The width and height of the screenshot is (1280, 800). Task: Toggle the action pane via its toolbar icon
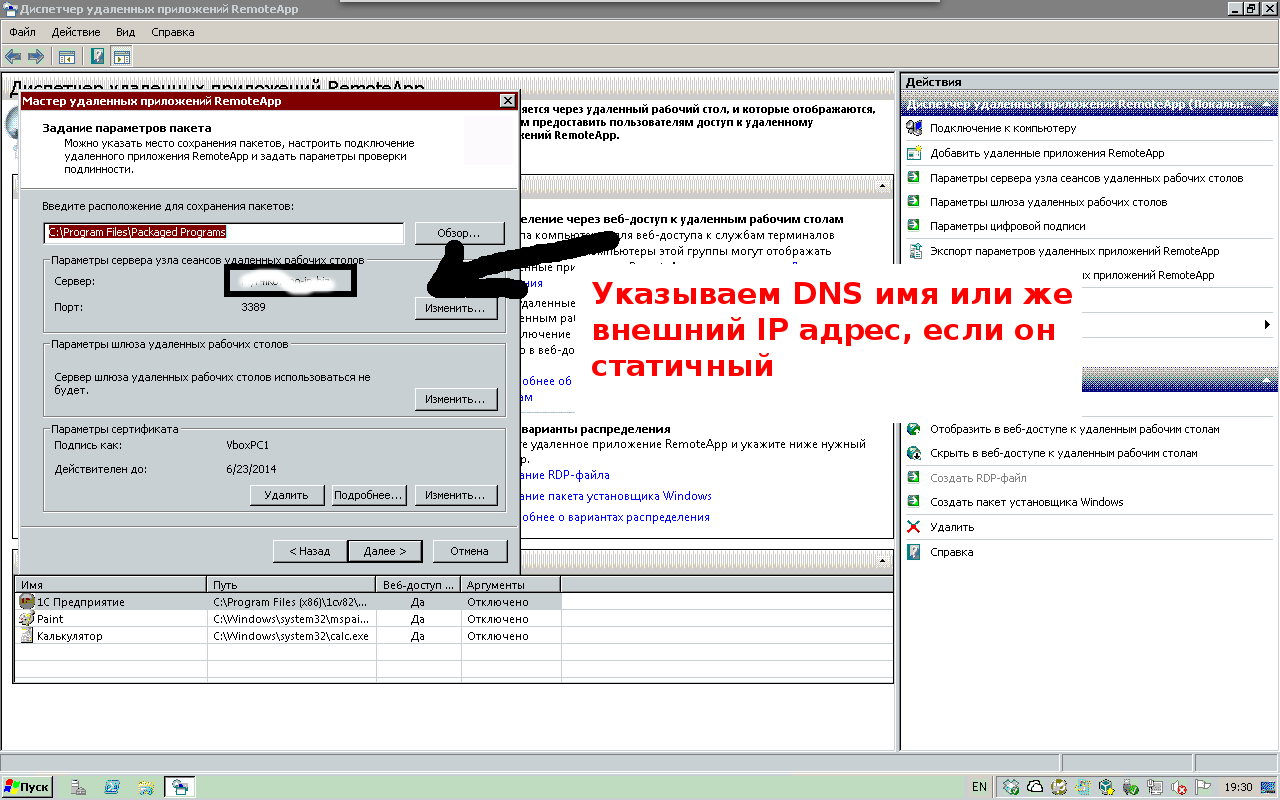[x=122, y=56]
